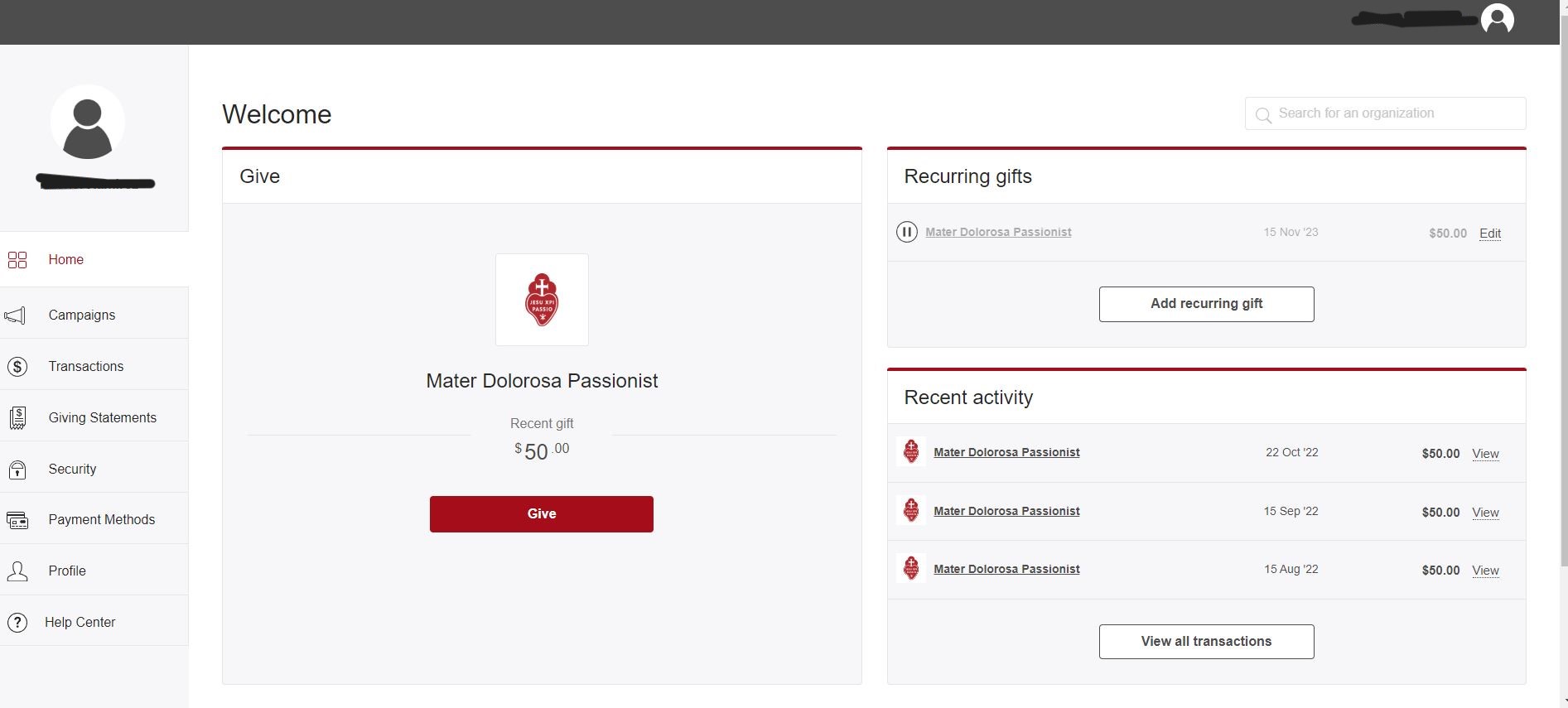Screen dimensions: 1568x708
Task: Click organization logo on 15 Sep '22 row
Action: pyautogui.click(x=911, y=511)
